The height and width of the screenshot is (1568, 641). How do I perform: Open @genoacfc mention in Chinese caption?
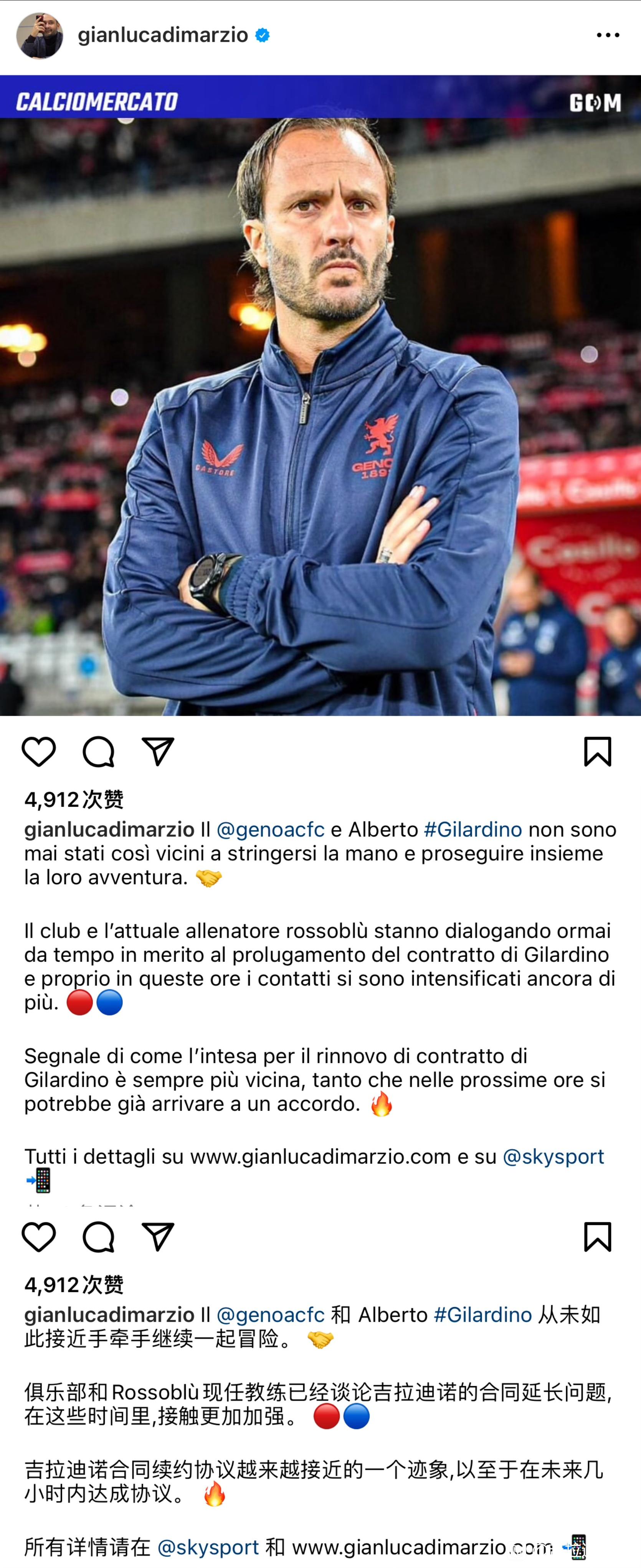(271, 1315)
